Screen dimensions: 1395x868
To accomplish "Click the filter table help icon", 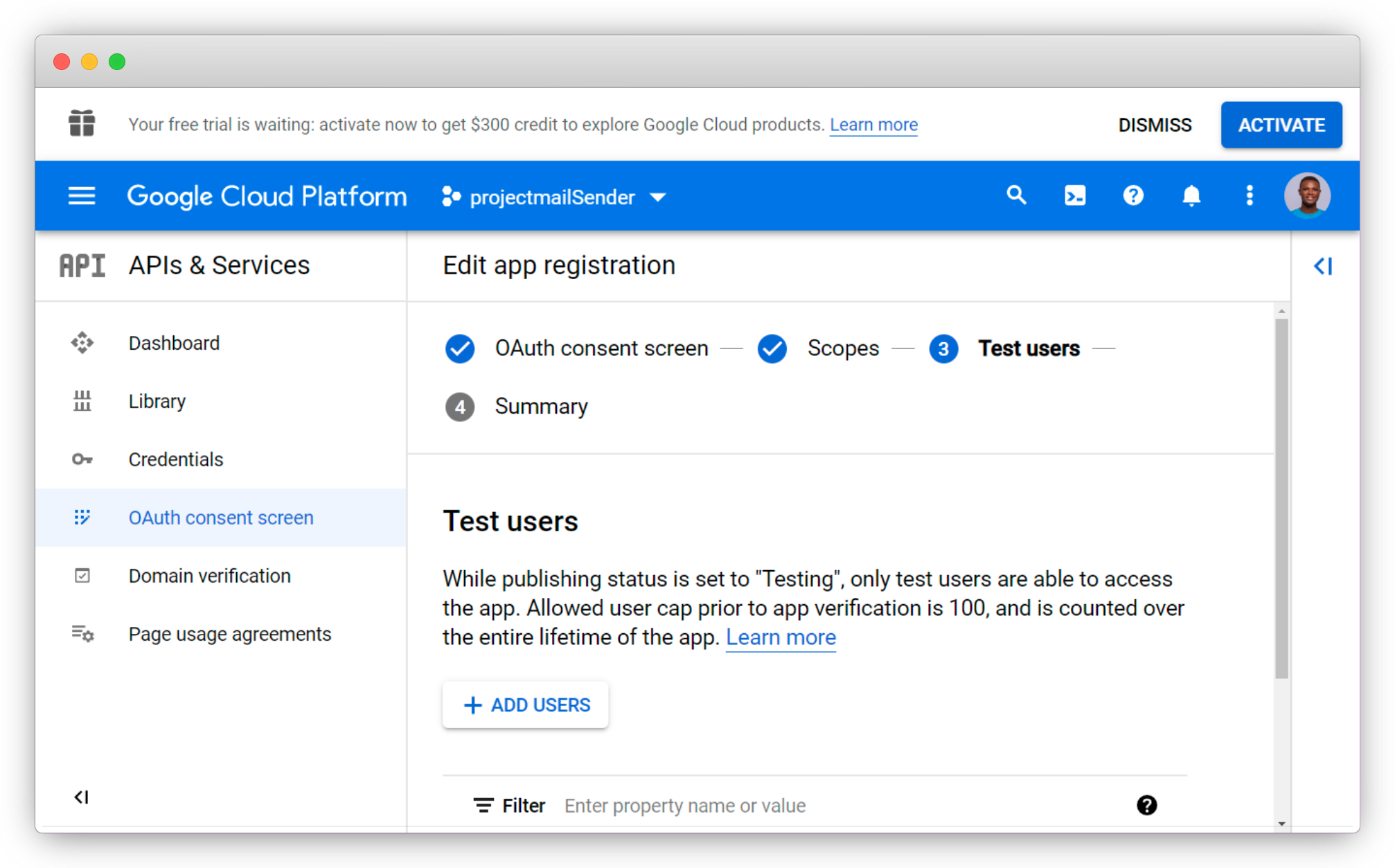I will (x=1146, y=805).
